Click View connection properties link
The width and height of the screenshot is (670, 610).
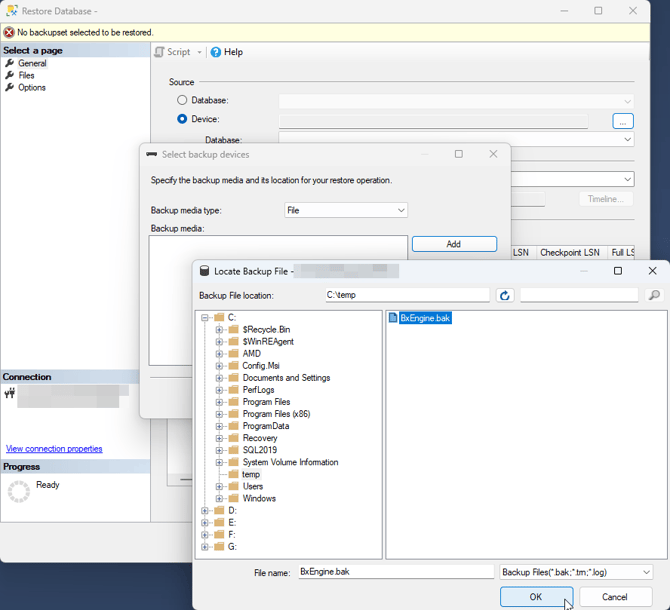54,449
